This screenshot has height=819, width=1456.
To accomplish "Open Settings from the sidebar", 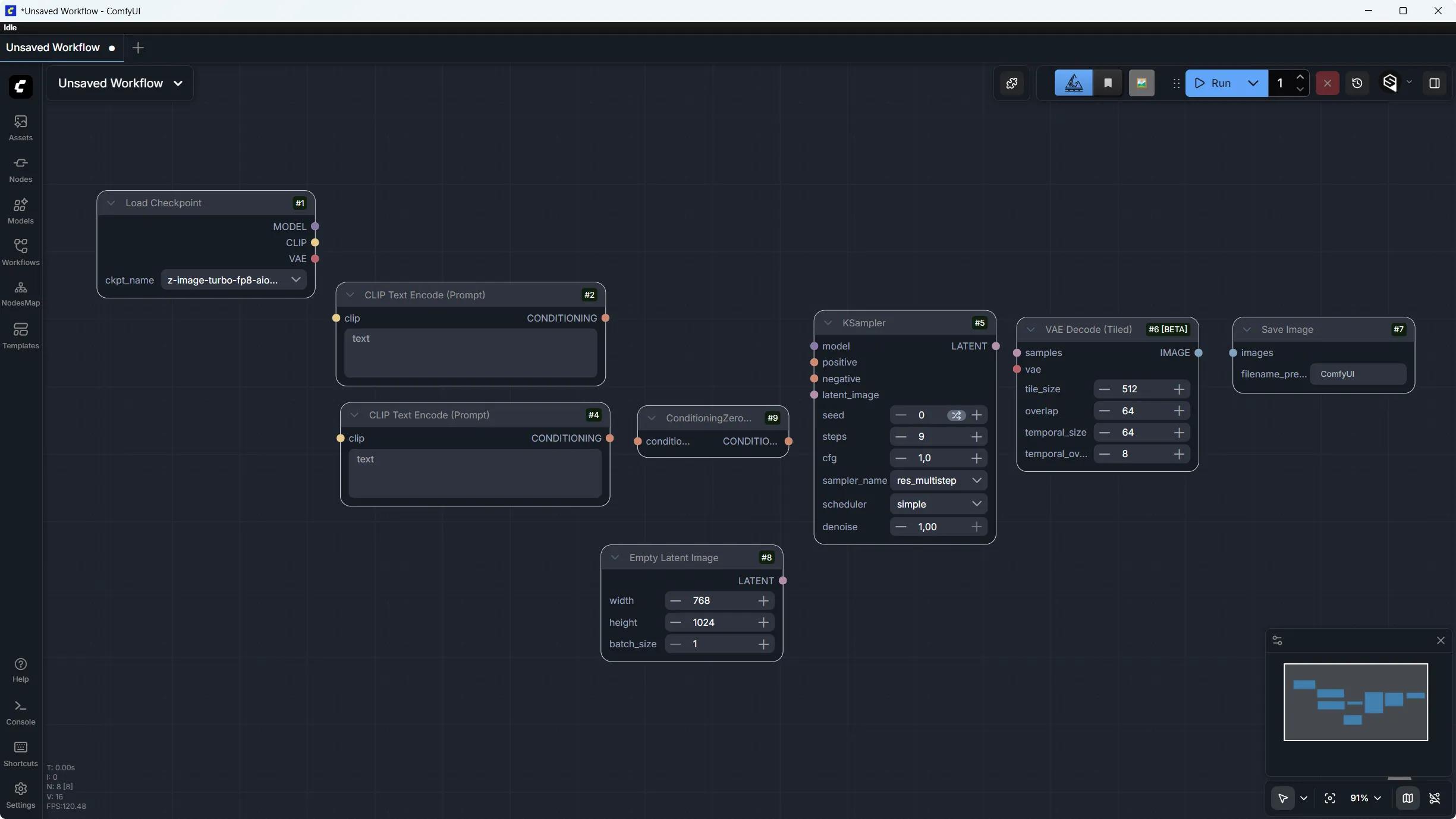I will tap(21, 795).
